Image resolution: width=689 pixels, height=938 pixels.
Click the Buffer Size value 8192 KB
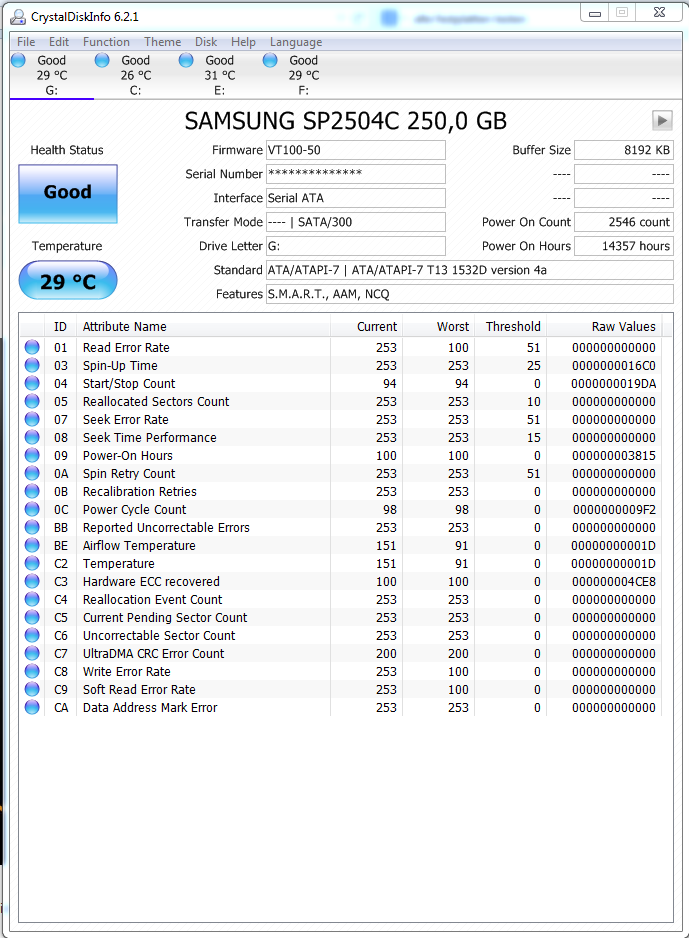pyautogui.click(x=624, y=150)
